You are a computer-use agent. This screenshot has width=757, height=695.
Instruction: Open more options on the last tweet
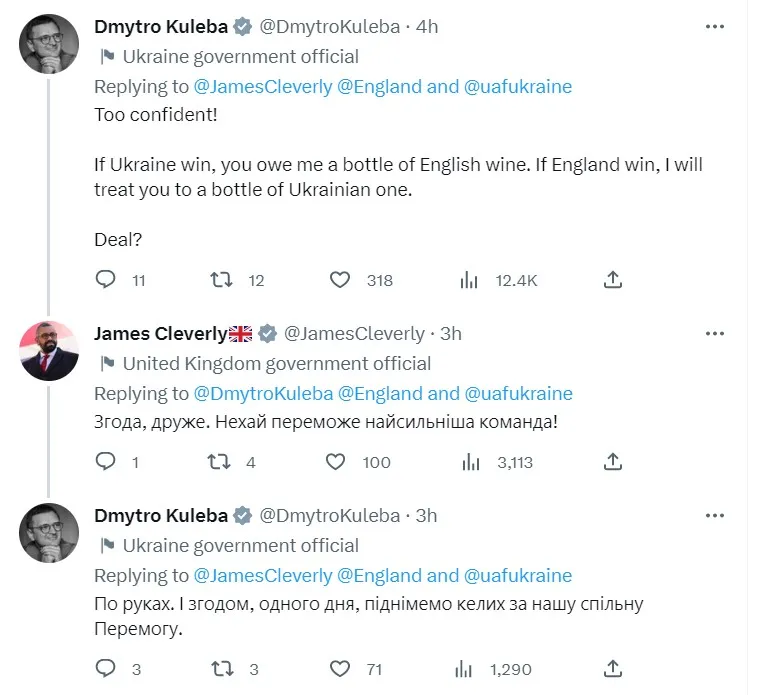tap(714, 515)
